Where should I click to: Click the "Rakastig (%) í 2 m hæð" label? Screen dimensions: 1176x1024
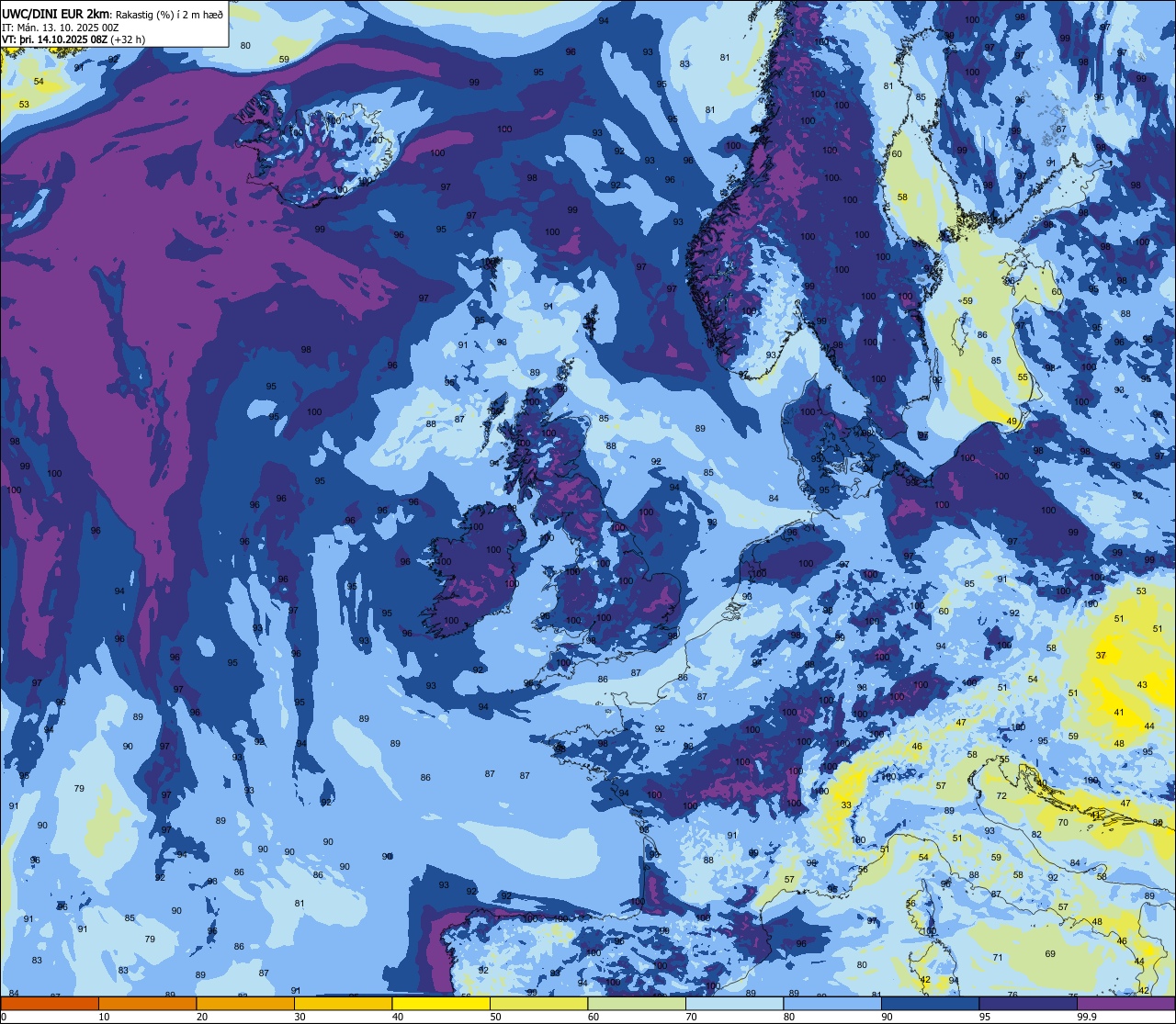pyautogui.click(x=169, y=14)
